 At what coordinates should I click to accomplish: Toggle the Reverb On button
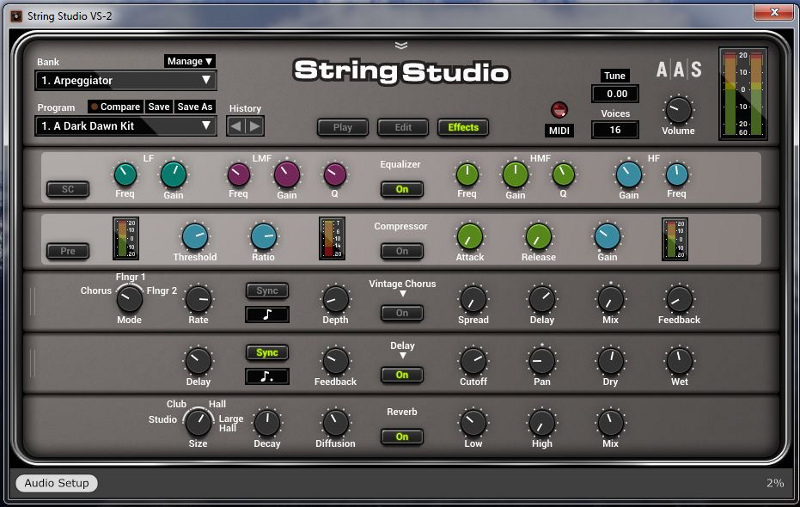tap(402, 437)
